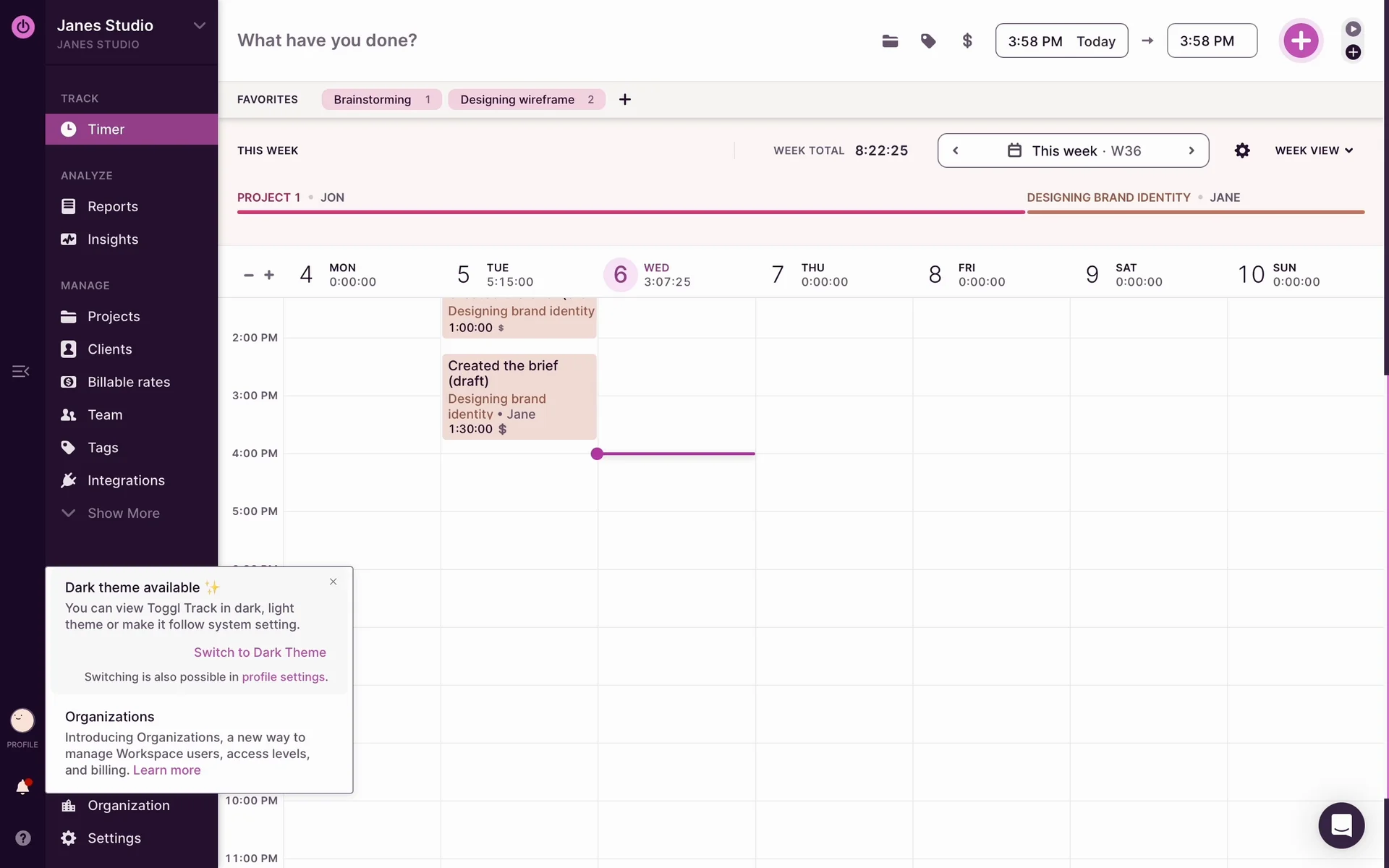Switch to timer mode play icon

(x=1353, y=29)
